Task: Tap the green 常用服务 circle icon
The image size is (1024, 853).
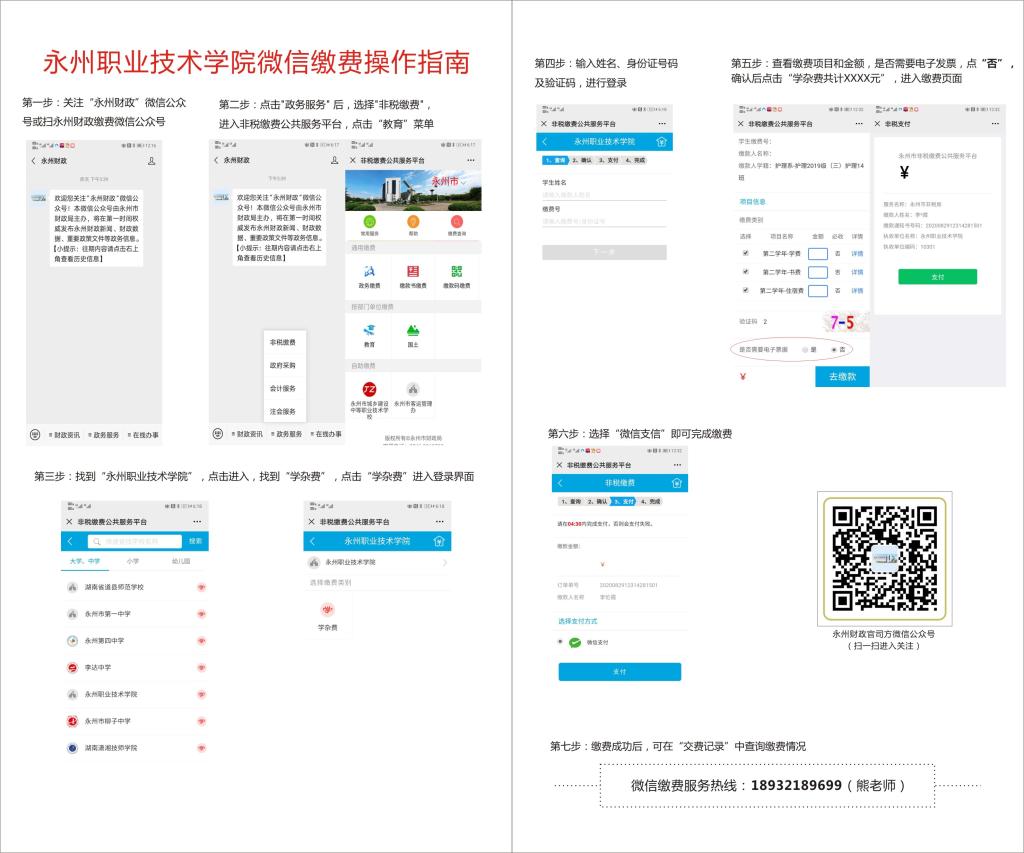Action: point(370,221)
